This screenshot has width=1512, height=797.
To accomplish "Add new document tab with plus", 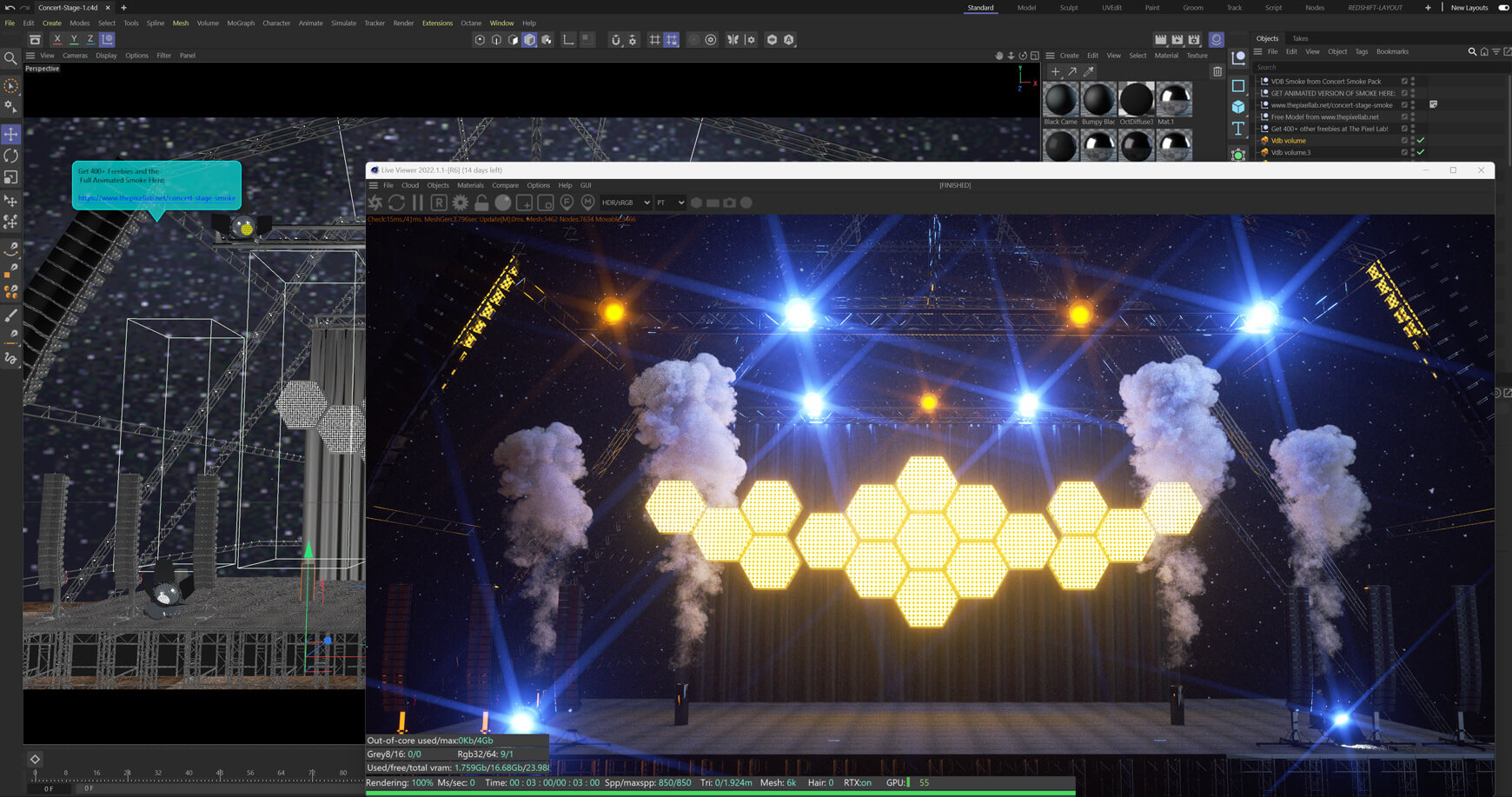I will (x=123, y=8).
